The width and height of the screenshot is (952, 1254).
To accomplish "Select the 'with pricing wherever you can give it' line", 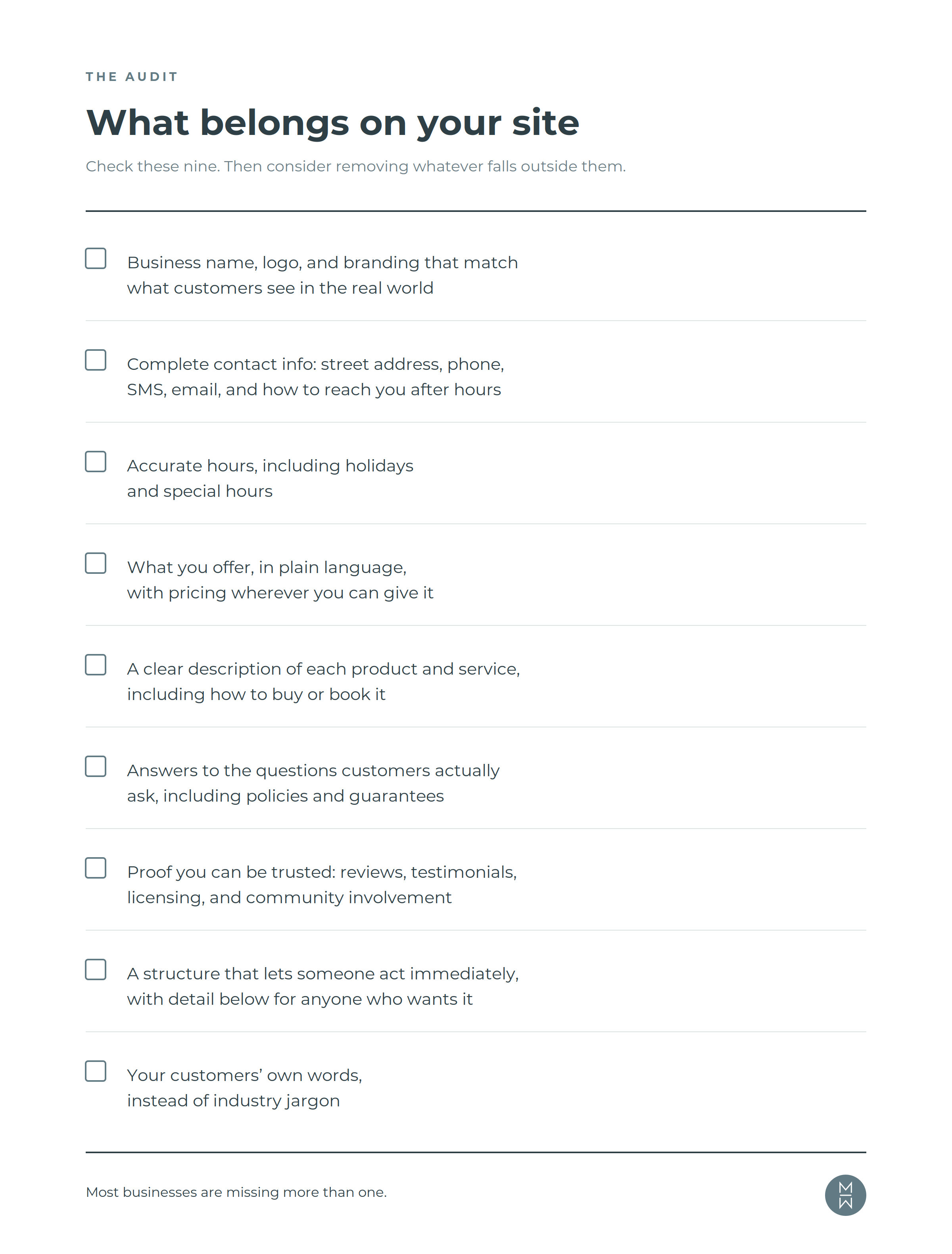I will coord(280,593).
